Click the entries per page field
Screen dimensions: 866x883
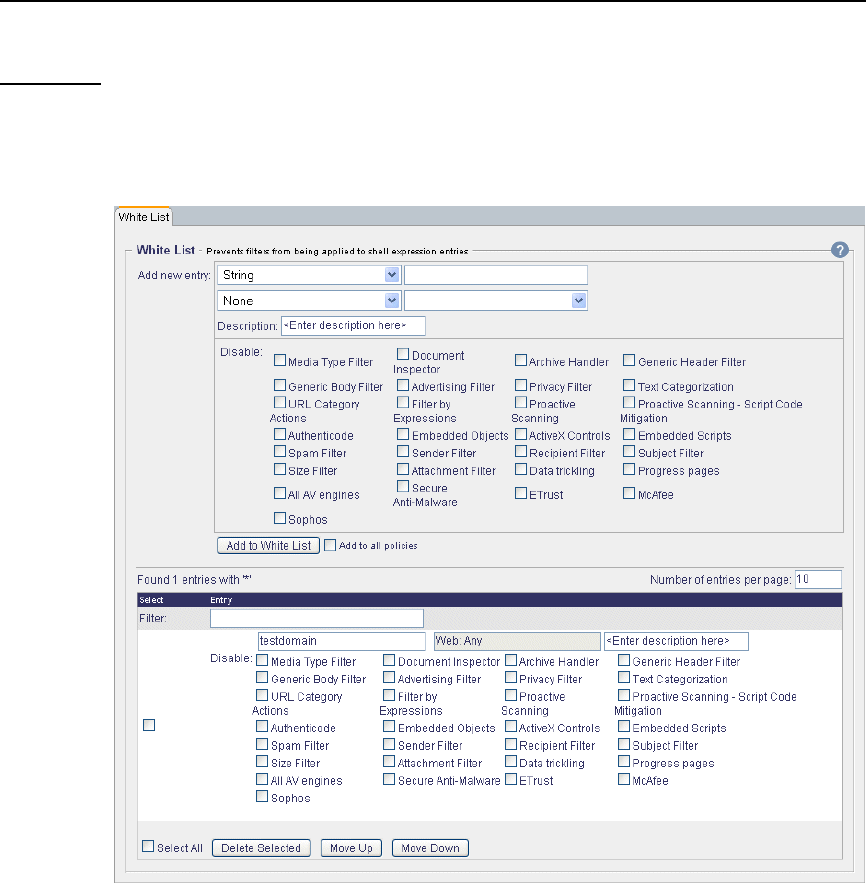[818, 579]
